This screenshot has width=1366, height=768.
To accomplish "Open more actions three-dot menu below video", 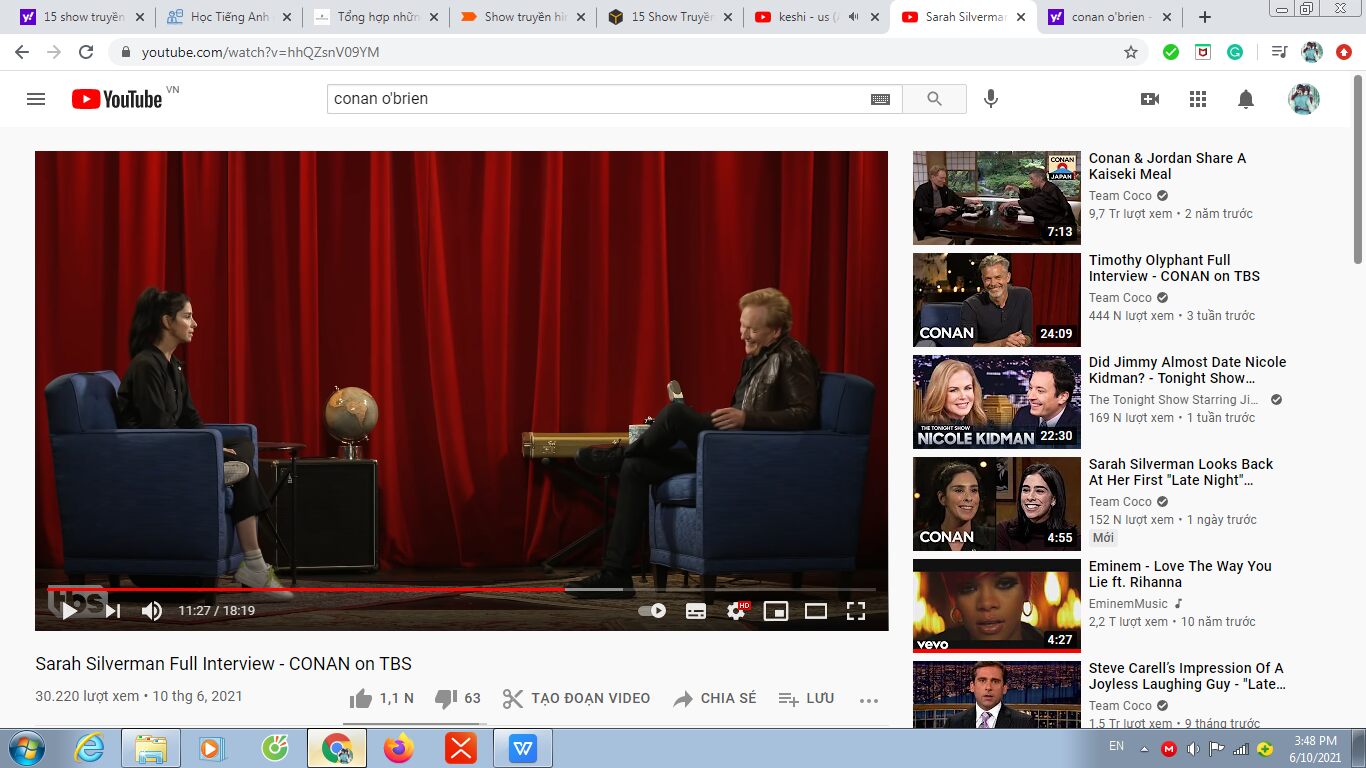I will pyautogui.click(x=869, y=699).
